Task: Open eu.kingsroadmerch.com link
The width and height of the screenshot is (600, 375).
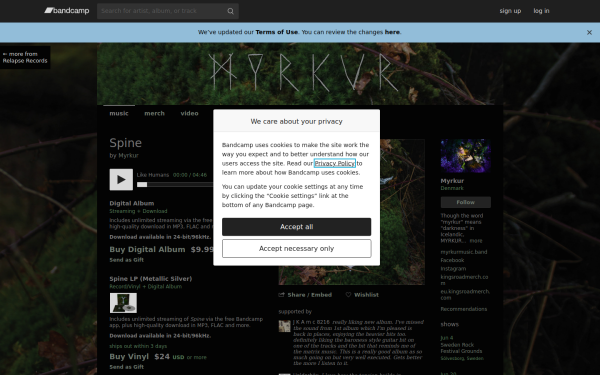Action: pos(465,294)
